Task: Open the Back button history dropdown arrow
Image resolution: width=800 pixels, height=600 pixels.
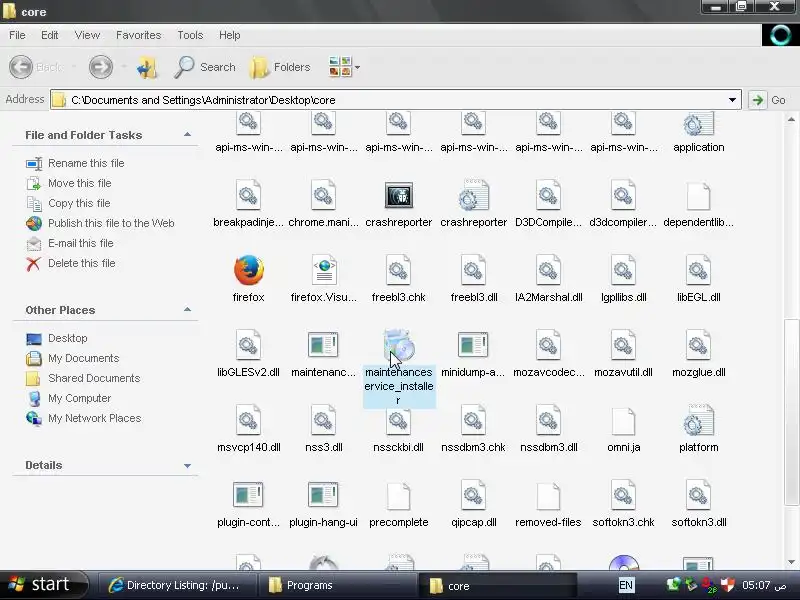Action: [73, 67]
